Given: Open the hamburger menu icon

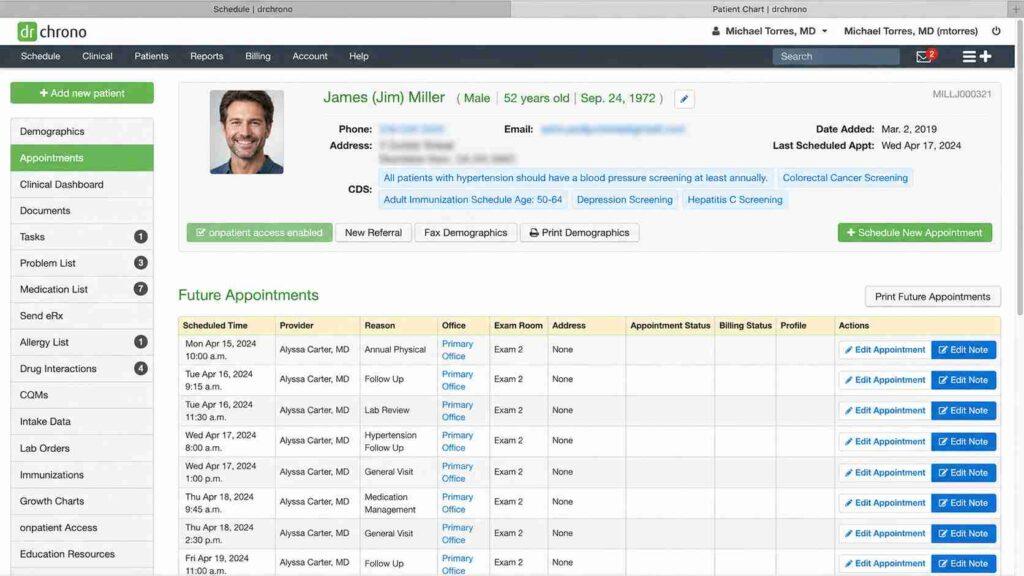Looking at the screenshot, I should (969, 57).
